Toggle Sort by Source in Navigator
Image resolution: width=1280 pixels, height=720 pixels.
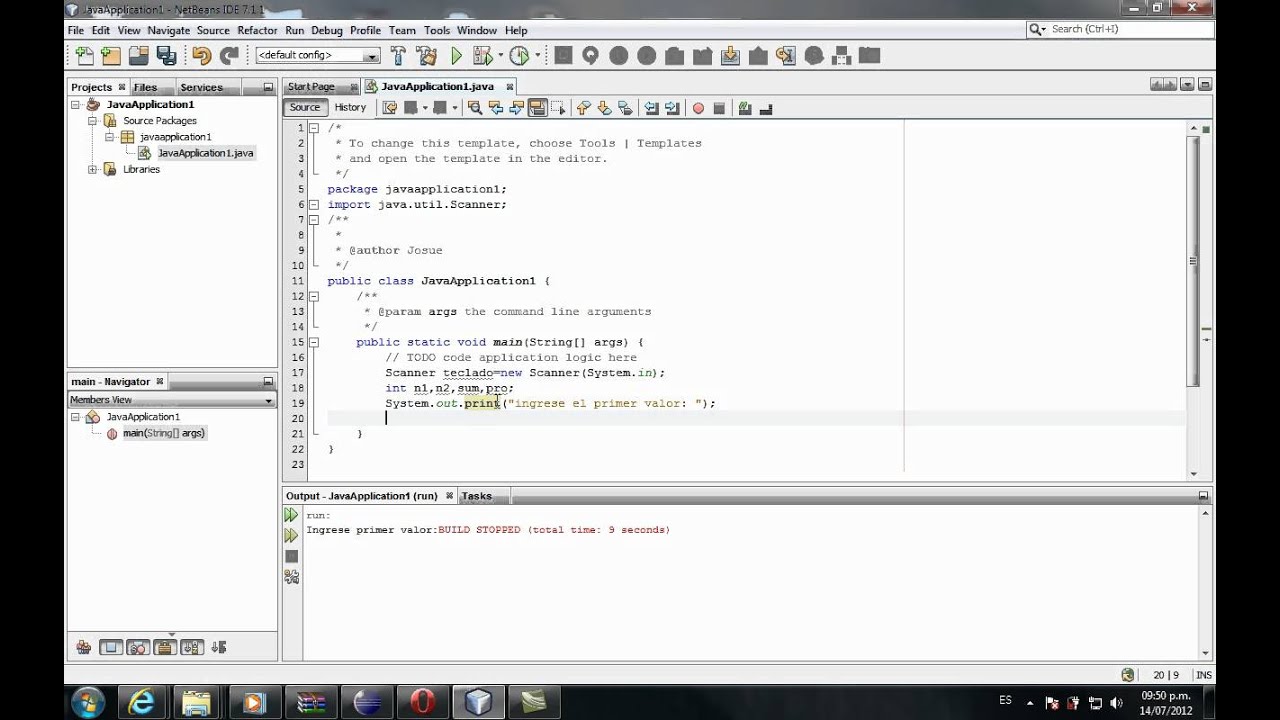tap(219, 647)
